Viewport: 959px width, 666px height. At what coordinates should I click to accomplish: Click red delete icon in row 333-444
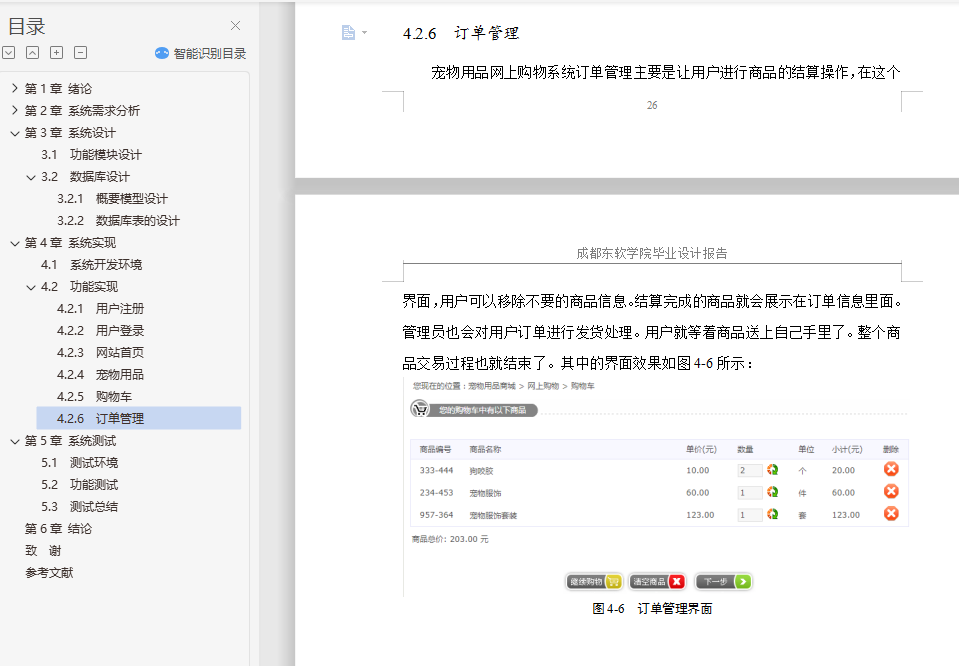(891, 469)
